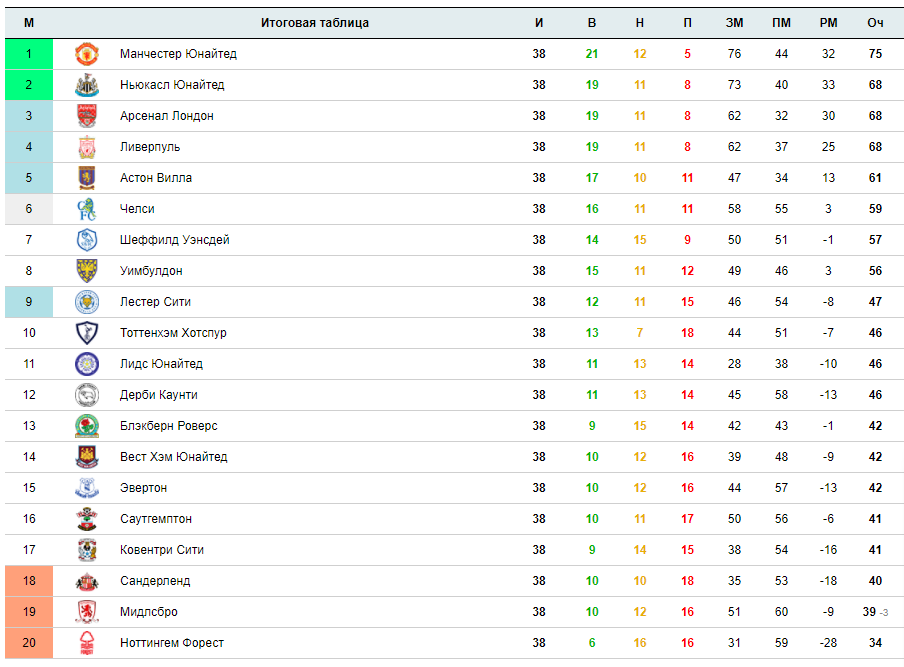This screenshot has width=904, height=667.
Task: Click the Итоговая таблица header title
Action: coord(315,23)
